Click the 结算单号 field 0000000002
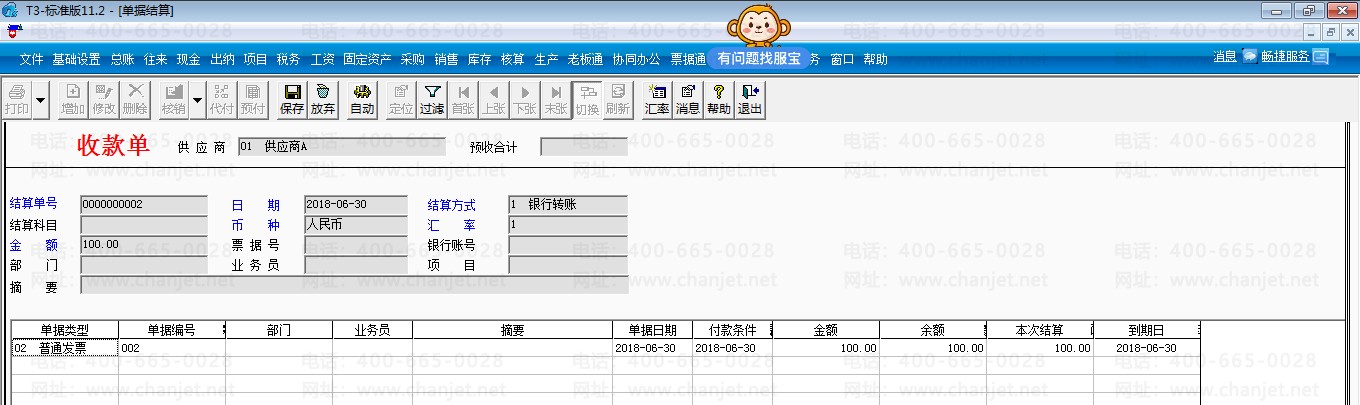Screen dimensions: 1360x405 pos(144,205)
